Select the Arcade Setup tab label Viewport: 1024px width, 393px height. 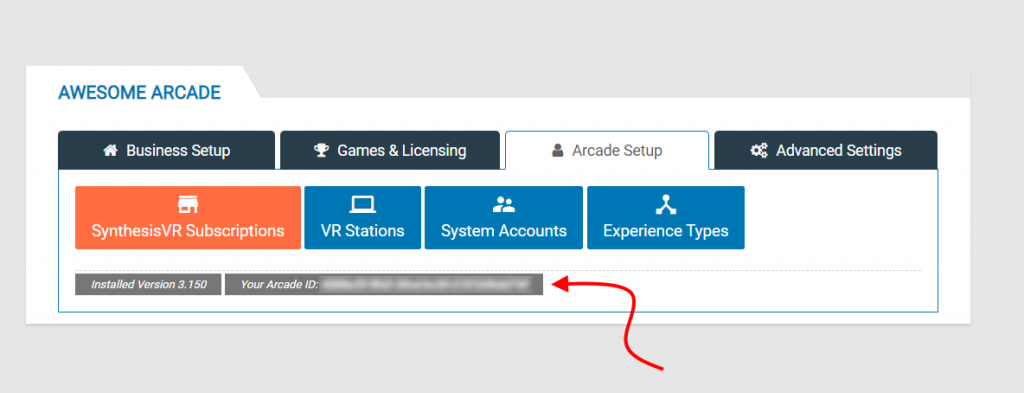[x=617, y=151]
